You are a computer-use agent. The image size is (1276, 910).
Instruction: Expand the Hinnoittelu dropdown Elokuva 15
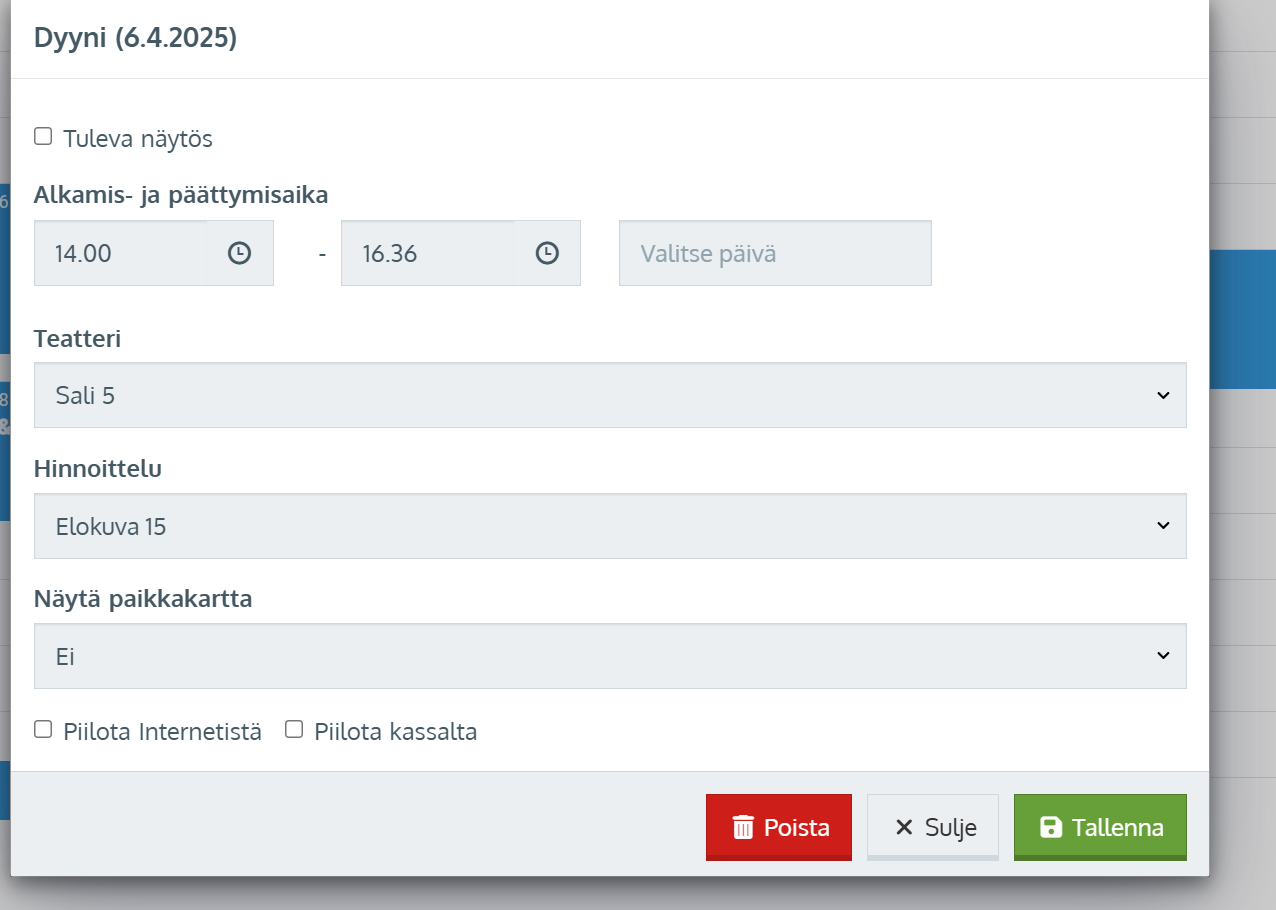(600, 526)
